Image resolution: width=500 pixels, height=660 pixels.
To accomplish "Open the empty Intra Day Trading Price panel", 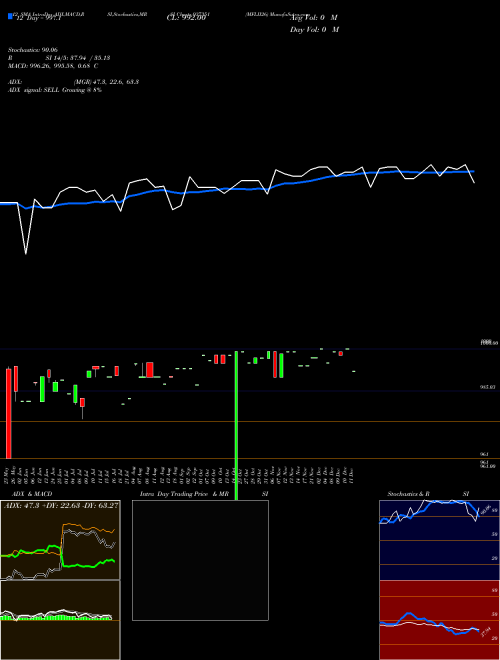I will 200,560.
